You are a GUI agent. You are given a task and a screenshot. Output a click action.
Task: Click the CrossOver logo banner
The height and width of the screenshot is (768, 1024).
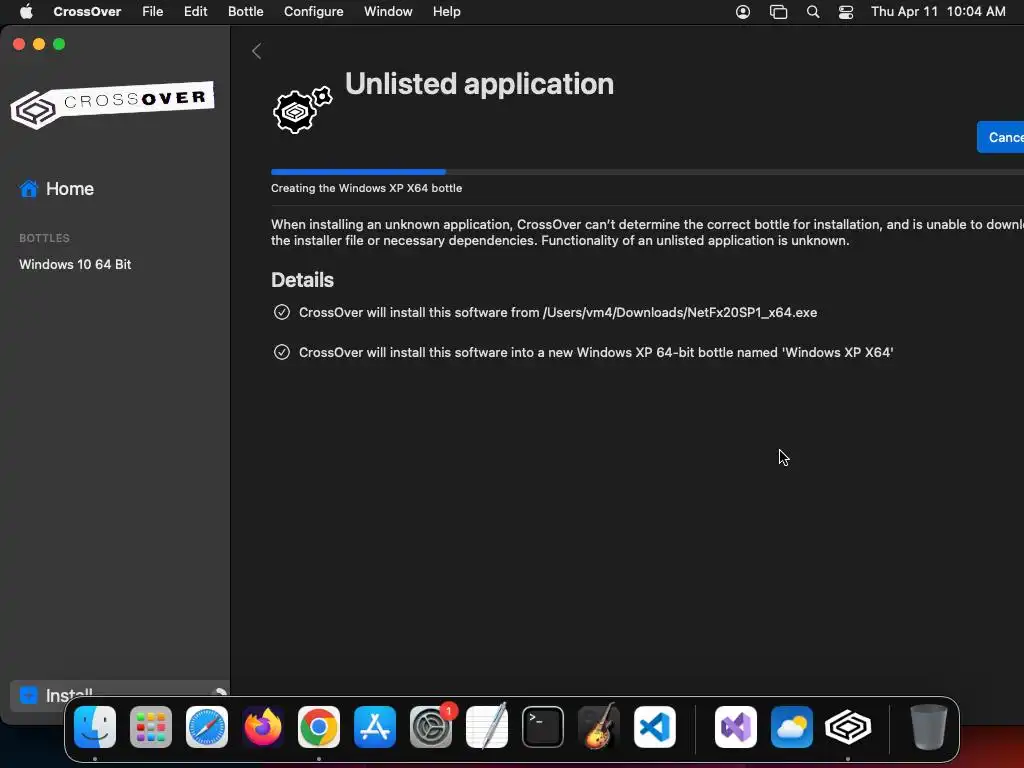pyautogui.click(x=112, y=104)
